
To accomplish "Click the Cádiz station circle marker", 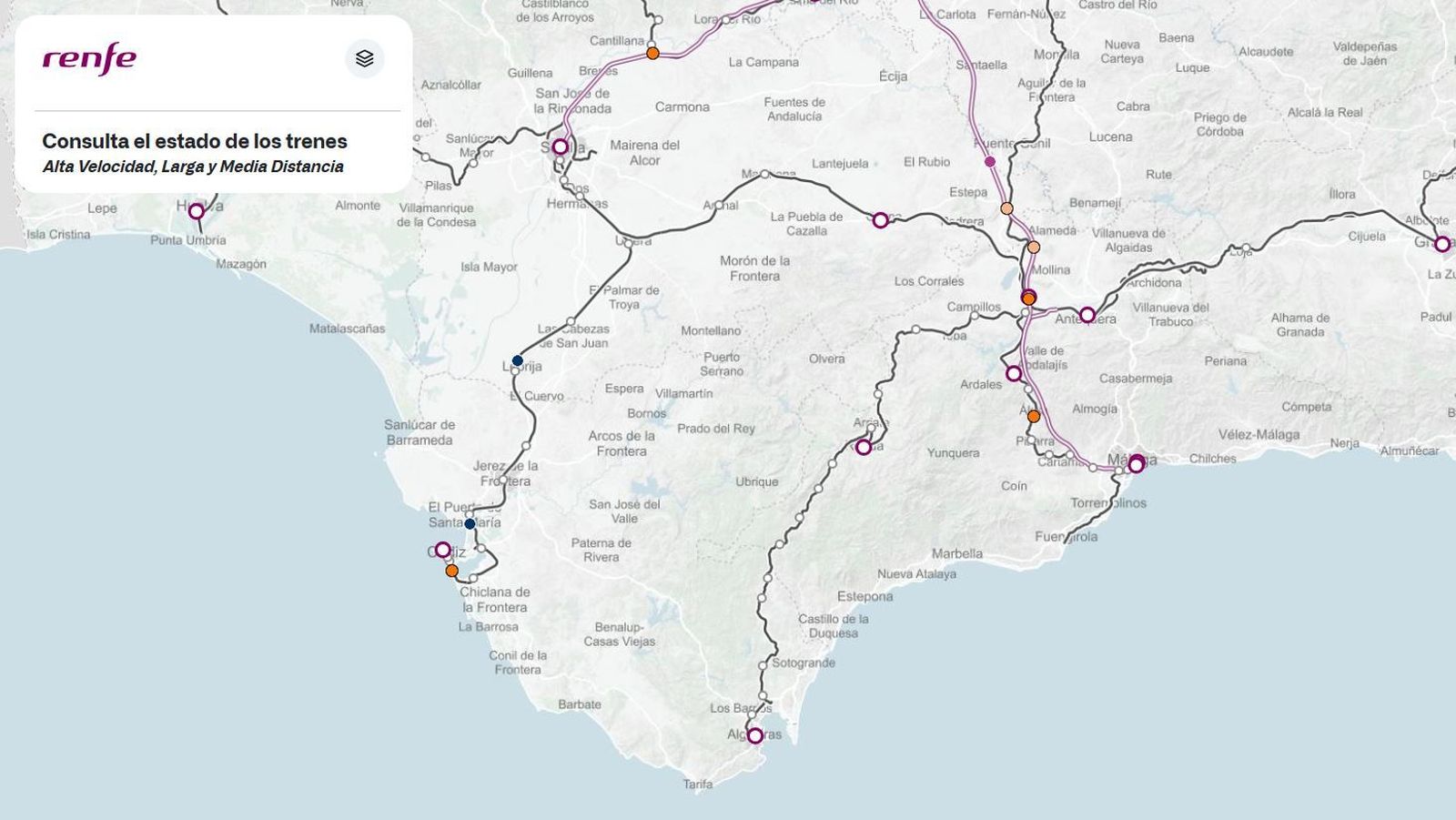I will tap(443, 548).
